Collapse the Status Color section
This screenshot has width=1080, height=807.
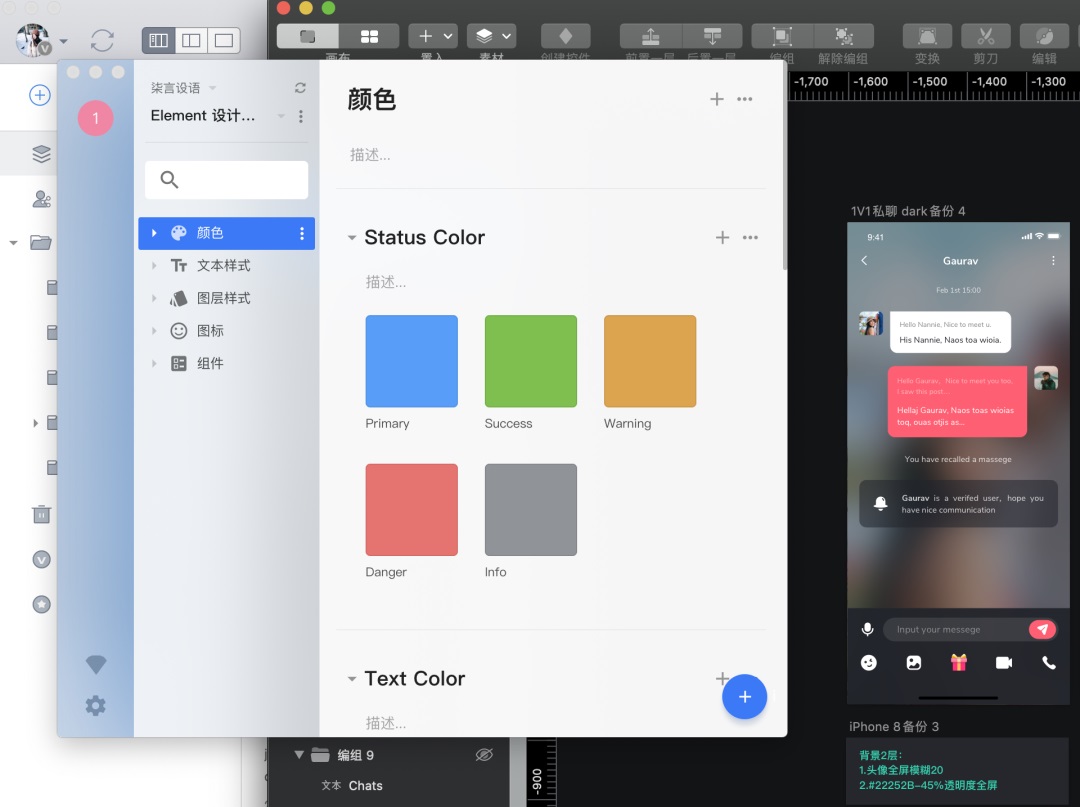pos(352,238)
